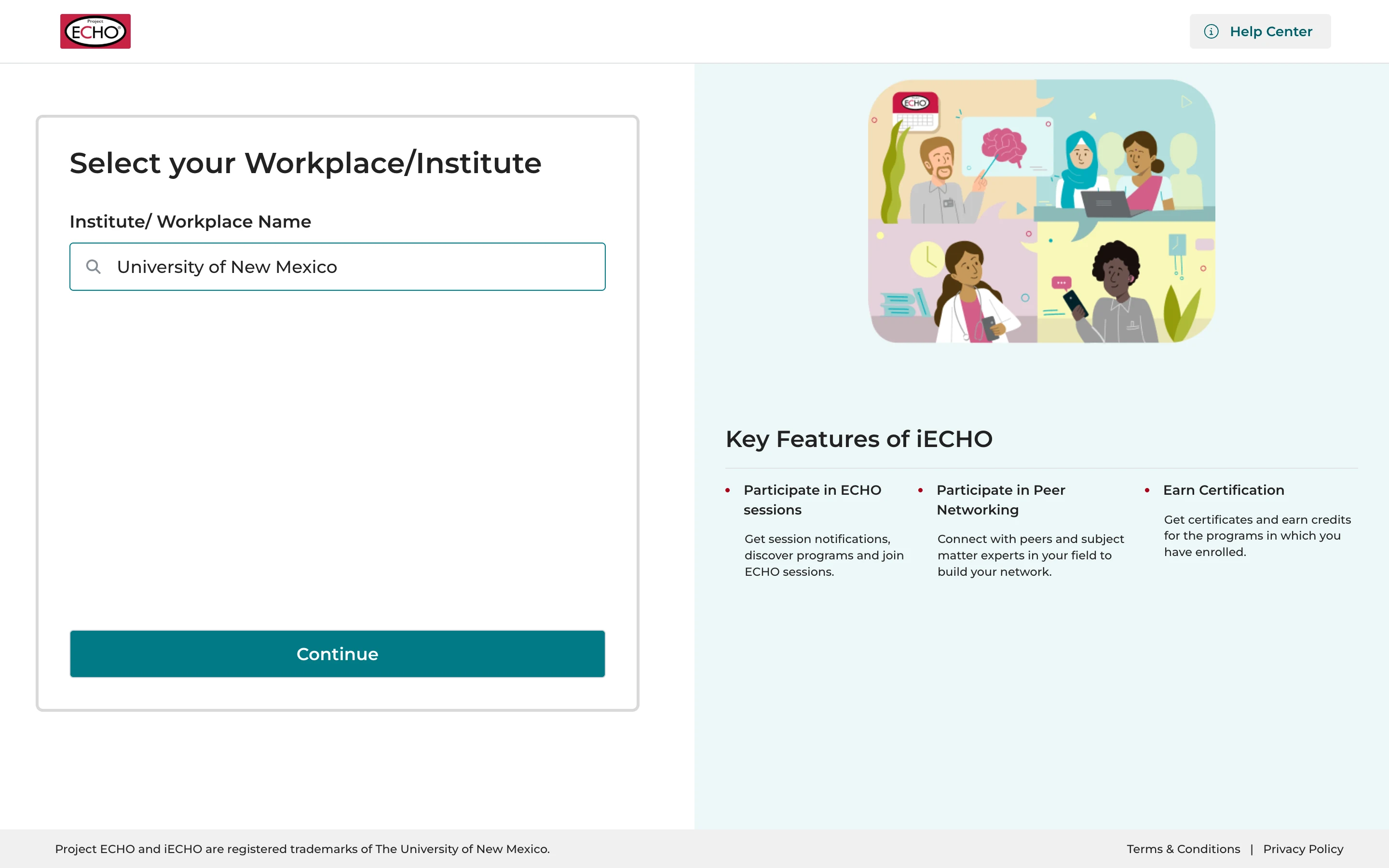The image size is (1389, 868).
Task: Open the Terms & Conditions link
Action: [x=1183, y=849]
